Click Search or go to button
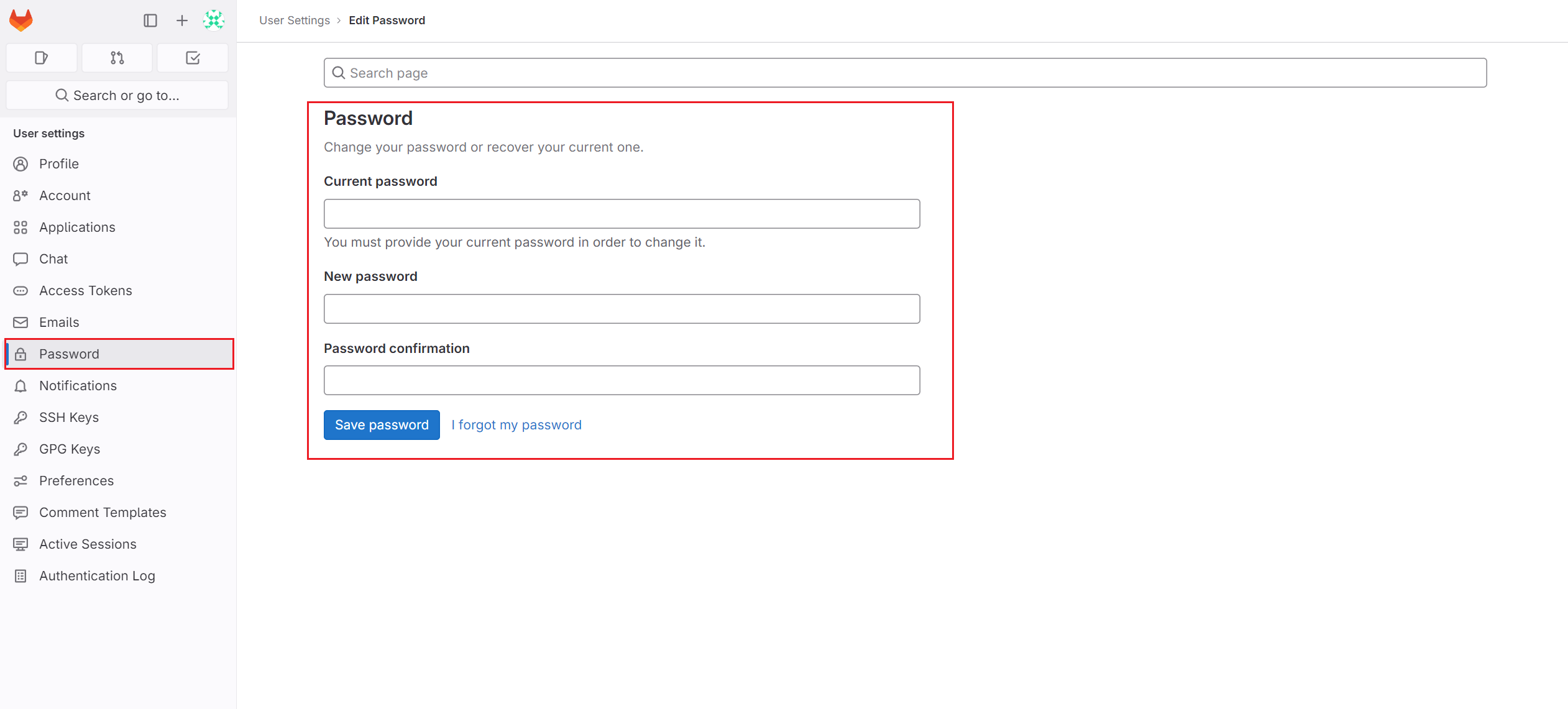The height and width of the screenshot is (709, 1568). (x=117, y=95)
